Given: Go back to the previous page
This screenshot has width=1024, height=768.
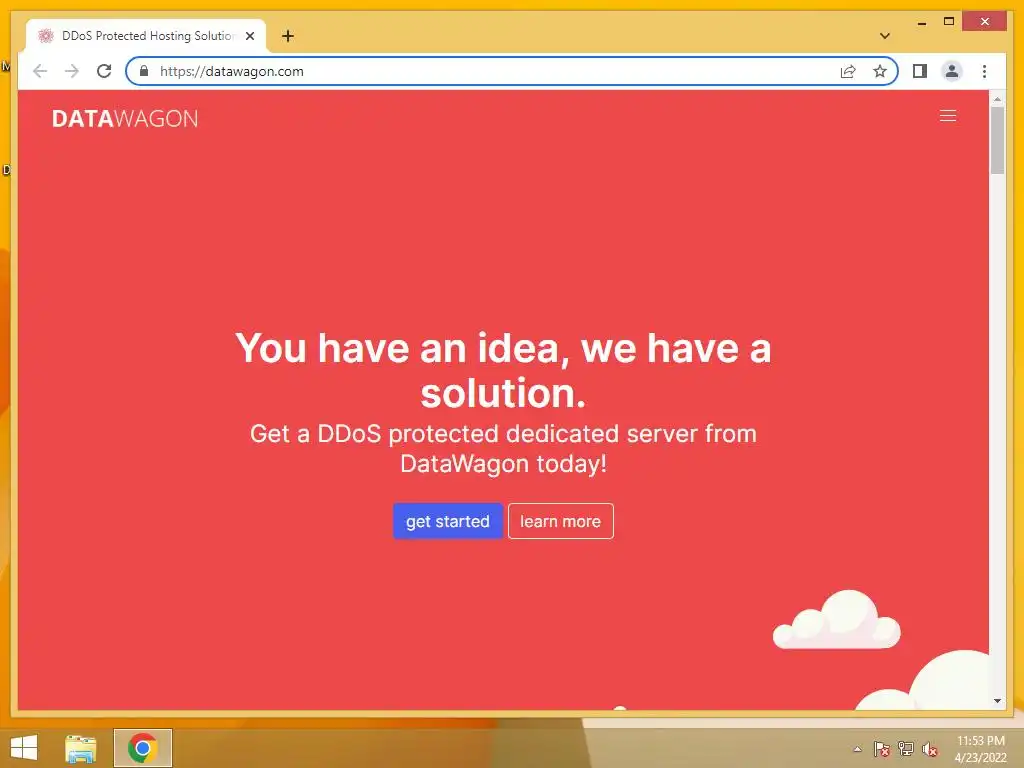Looking at the screenshot, I should (x=40, y=71).
